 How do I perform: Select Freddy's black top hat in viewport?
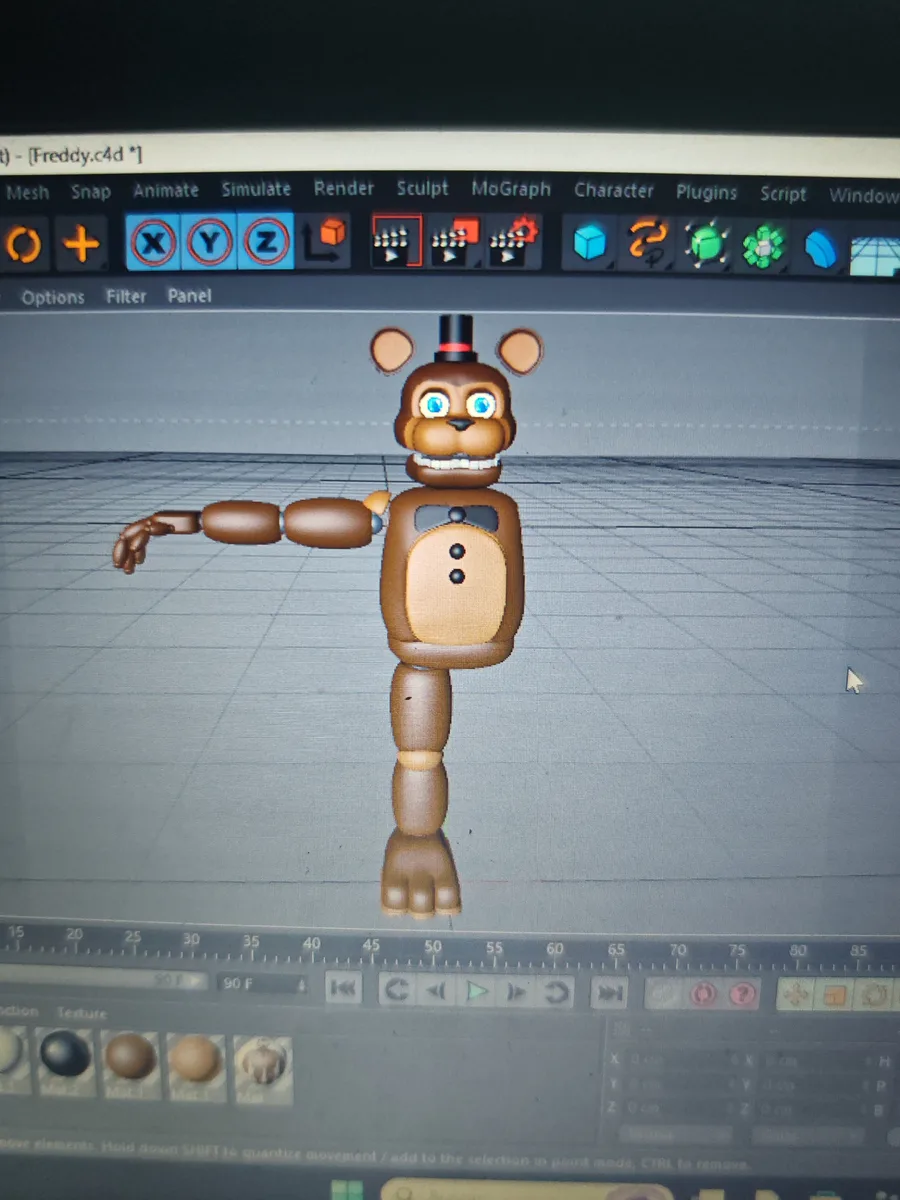pos(455,338)
